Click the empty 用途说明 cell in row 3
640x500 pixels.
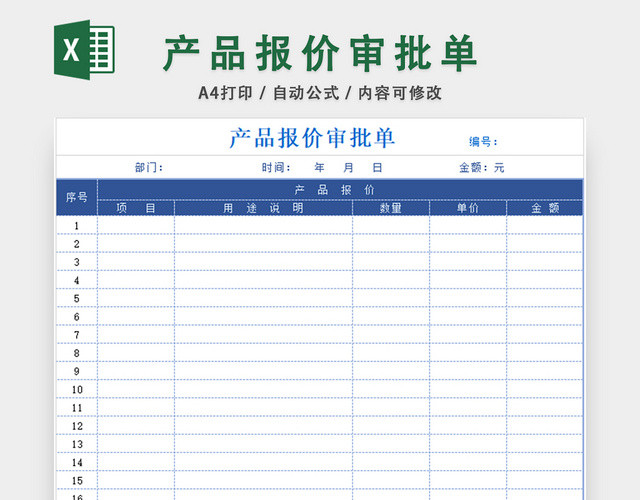[x=263, y=262]
